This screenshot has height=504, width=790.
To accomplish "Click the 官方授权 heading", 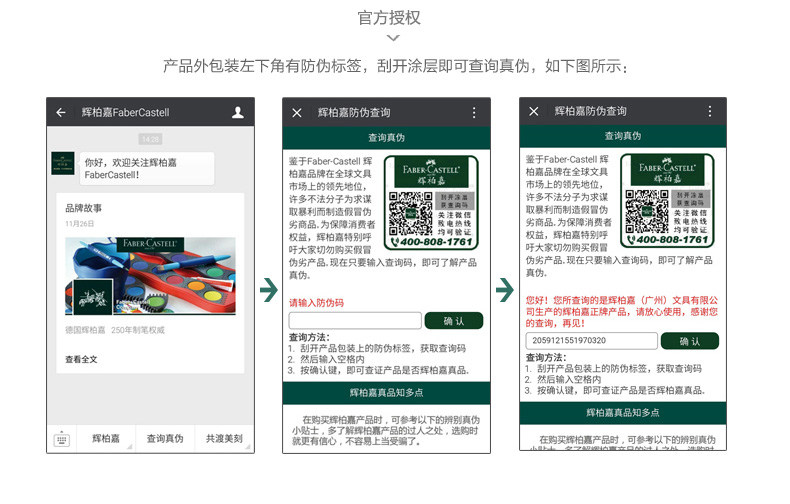I will 389,18.
